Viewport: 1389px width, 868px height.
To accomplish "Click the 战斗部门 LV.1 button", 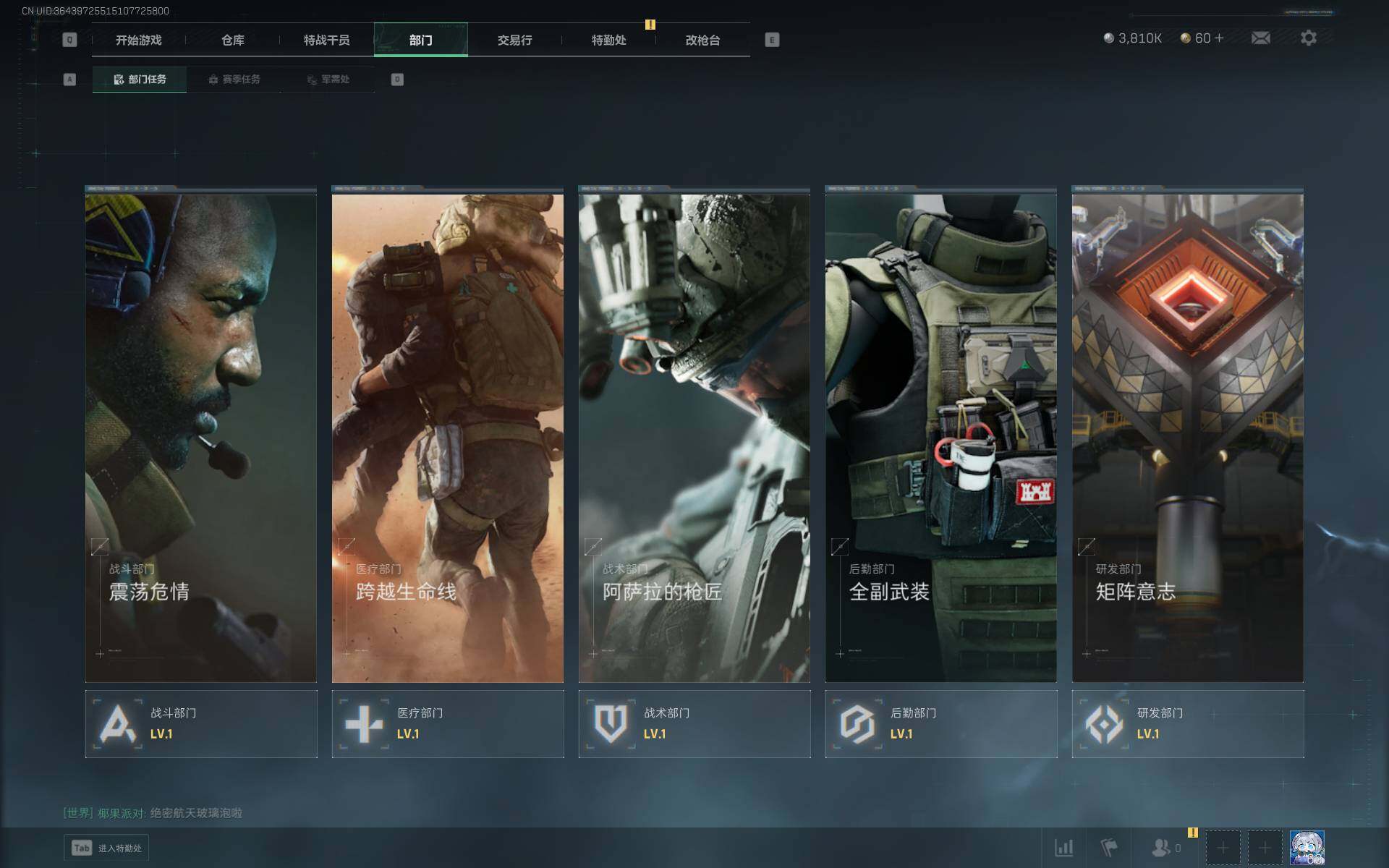I will (x=201, y=723).
